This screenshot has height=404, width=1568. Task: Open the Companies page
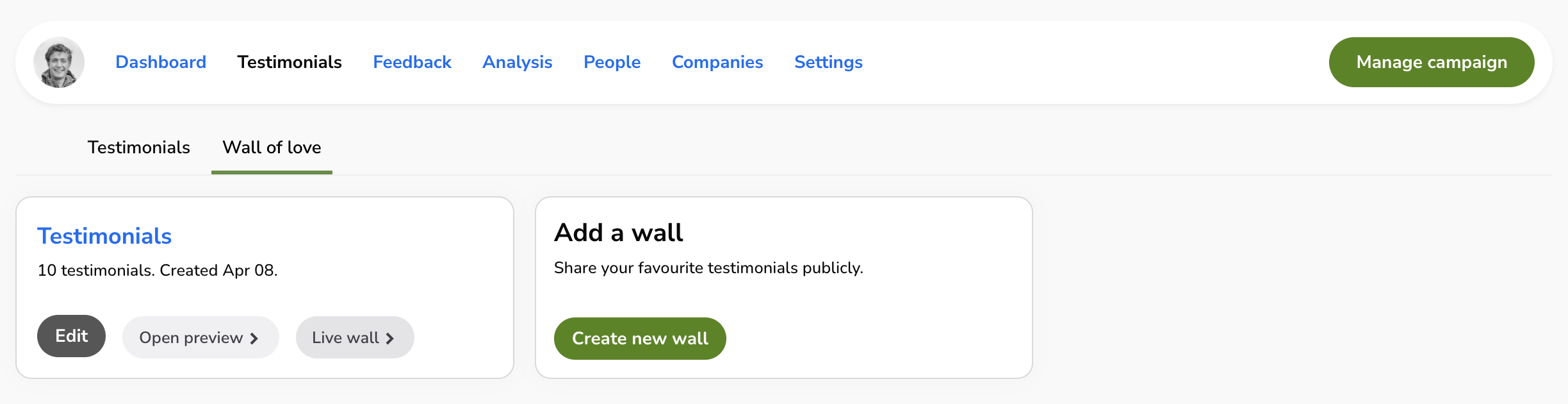717,62
